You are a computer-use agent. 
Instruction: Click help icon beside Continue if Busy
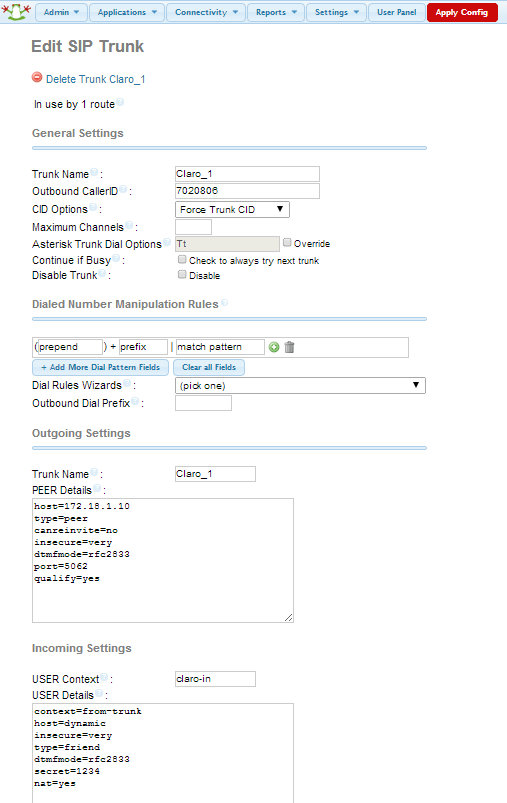tap(116, 258)
